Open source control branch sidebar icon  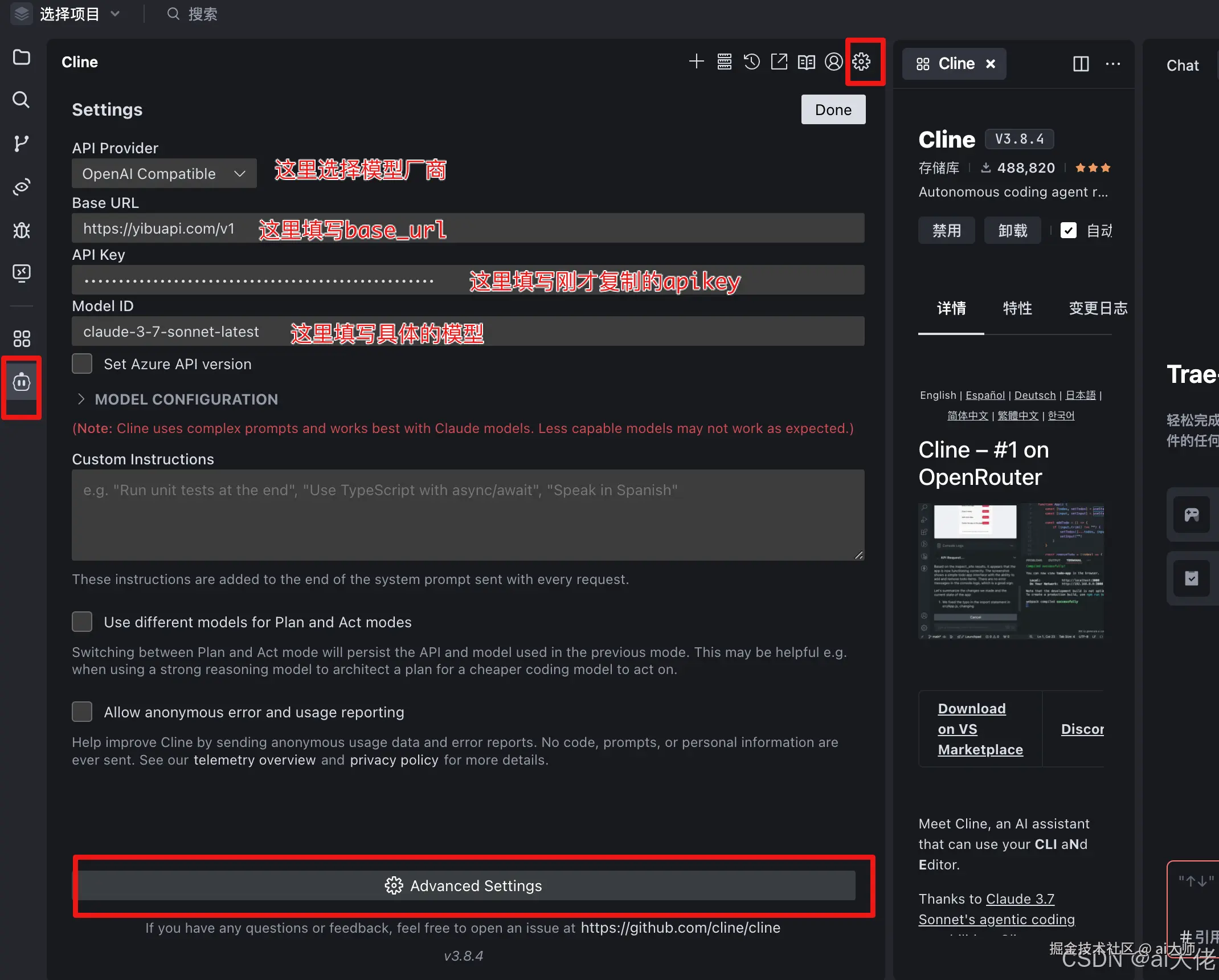click(22, 143)
